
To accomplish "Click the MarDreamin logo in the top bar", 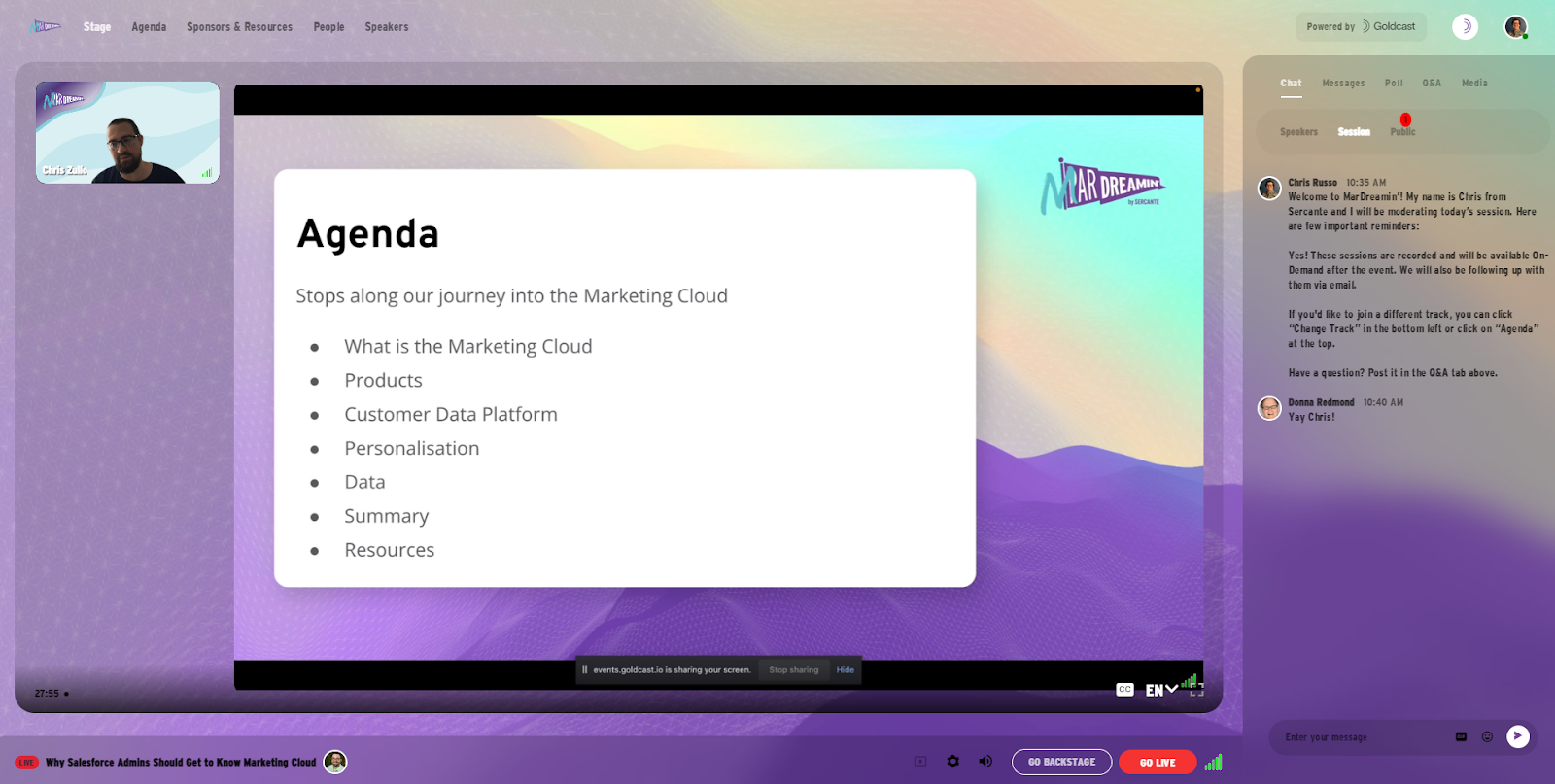I will (x=46, y=26).
